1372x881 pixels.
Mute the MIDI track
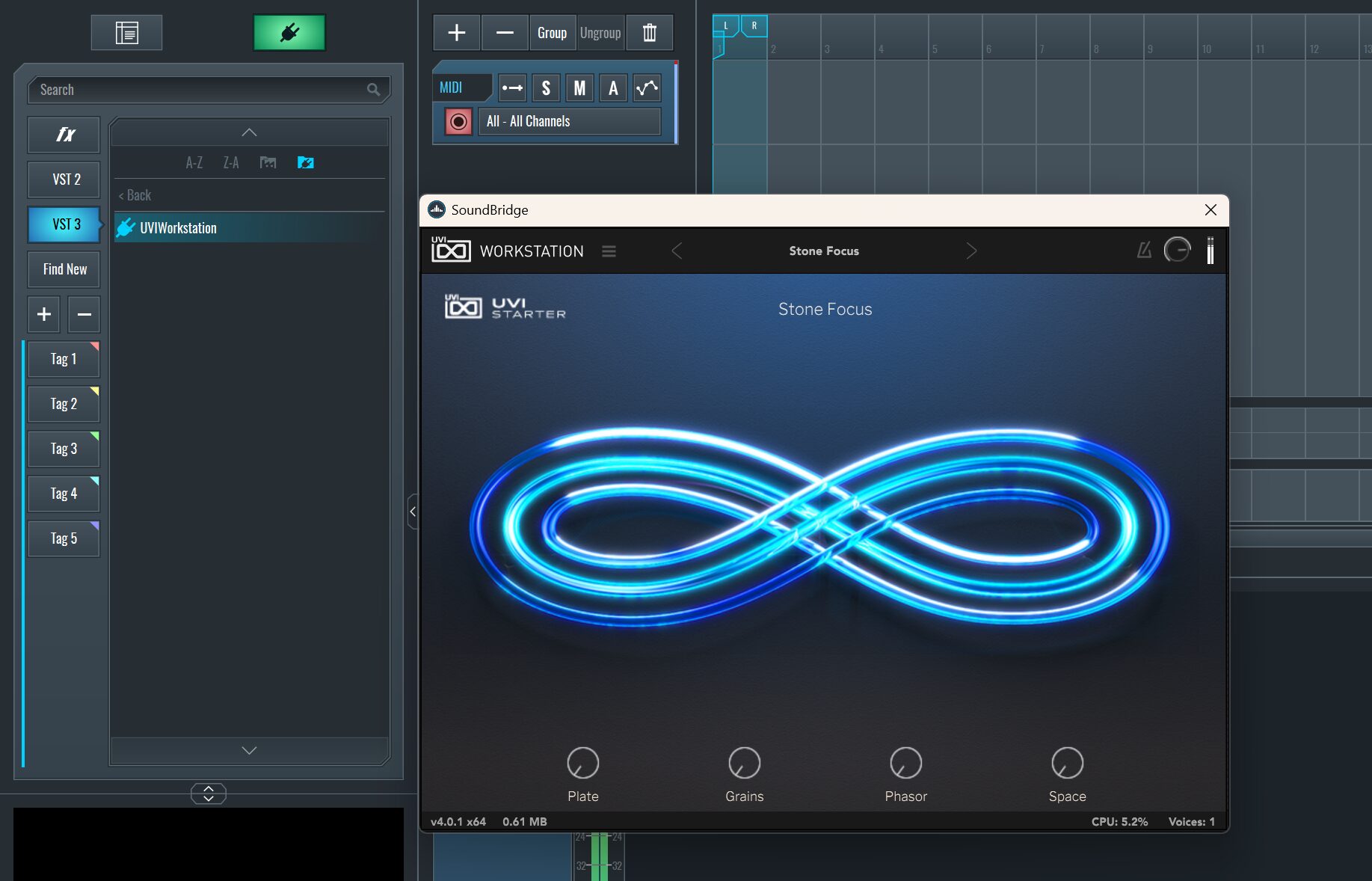579,88
